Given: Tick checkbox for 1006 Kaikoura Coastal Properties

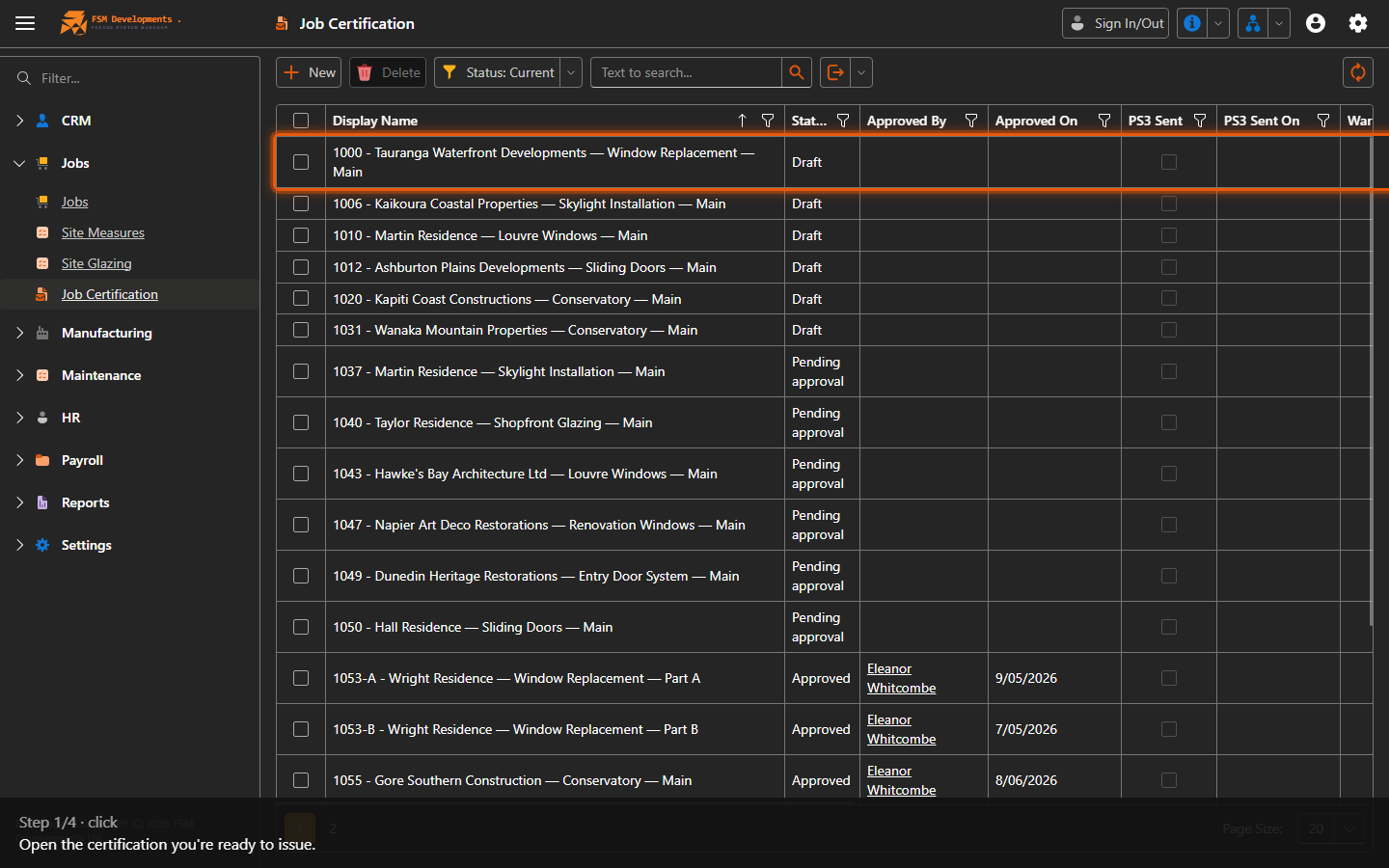Looking at the screenshot, I should click(301, 203).
